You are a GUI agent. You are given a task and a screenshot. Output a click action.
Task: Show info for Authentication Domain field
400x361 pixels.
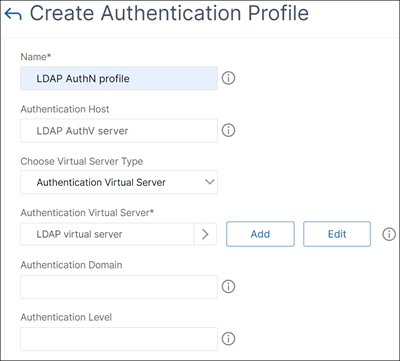228,286
